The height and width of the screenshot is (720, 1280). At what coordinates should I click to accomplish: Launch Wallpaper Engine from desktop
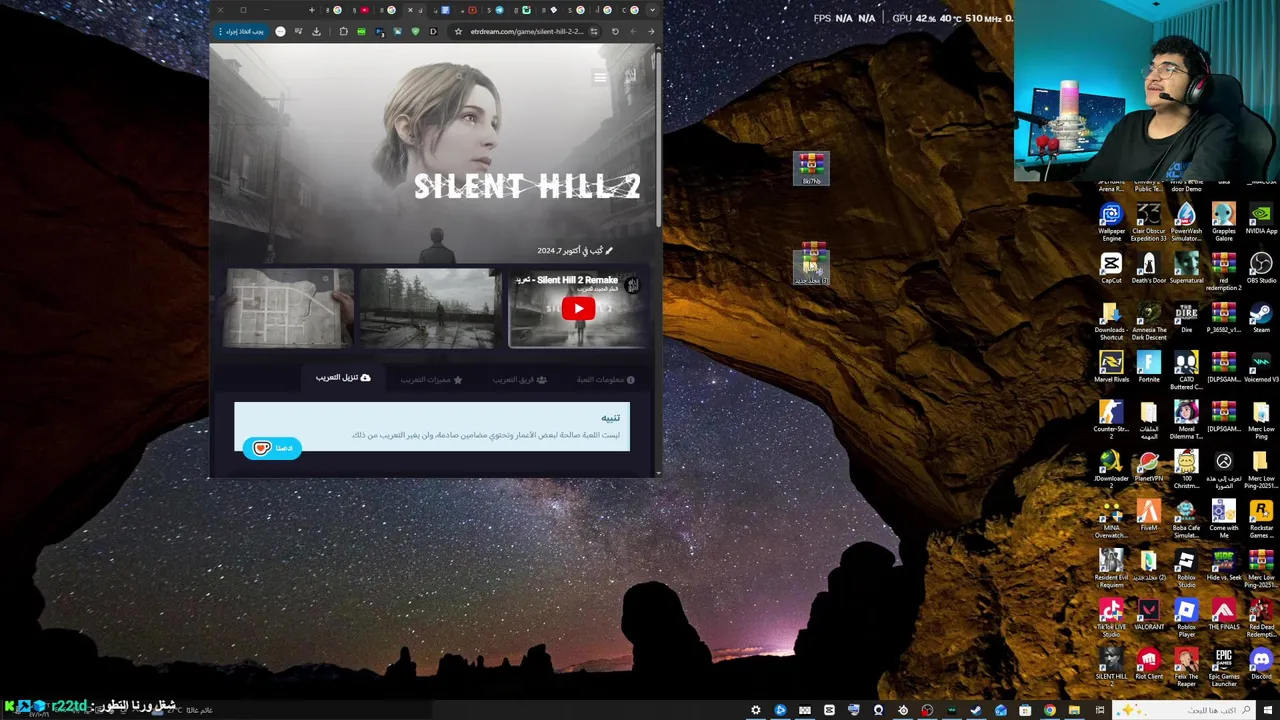click(x=1111, y=222)
